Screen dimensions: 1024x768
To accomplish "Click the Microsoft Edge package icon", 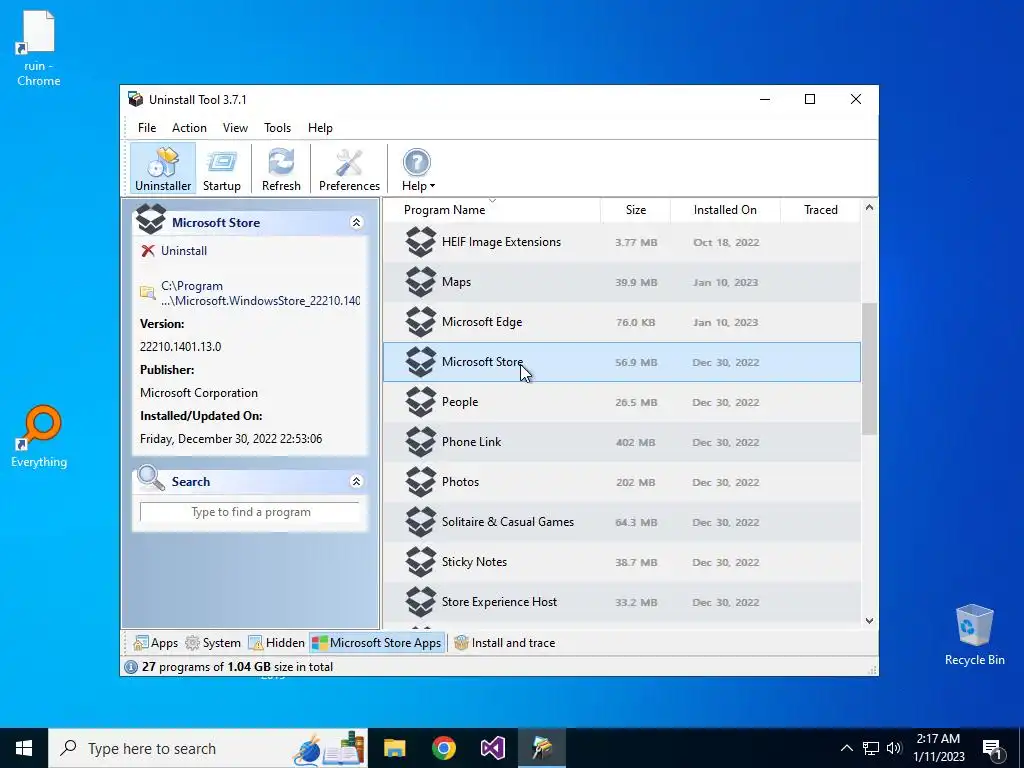I will [421, 322].
